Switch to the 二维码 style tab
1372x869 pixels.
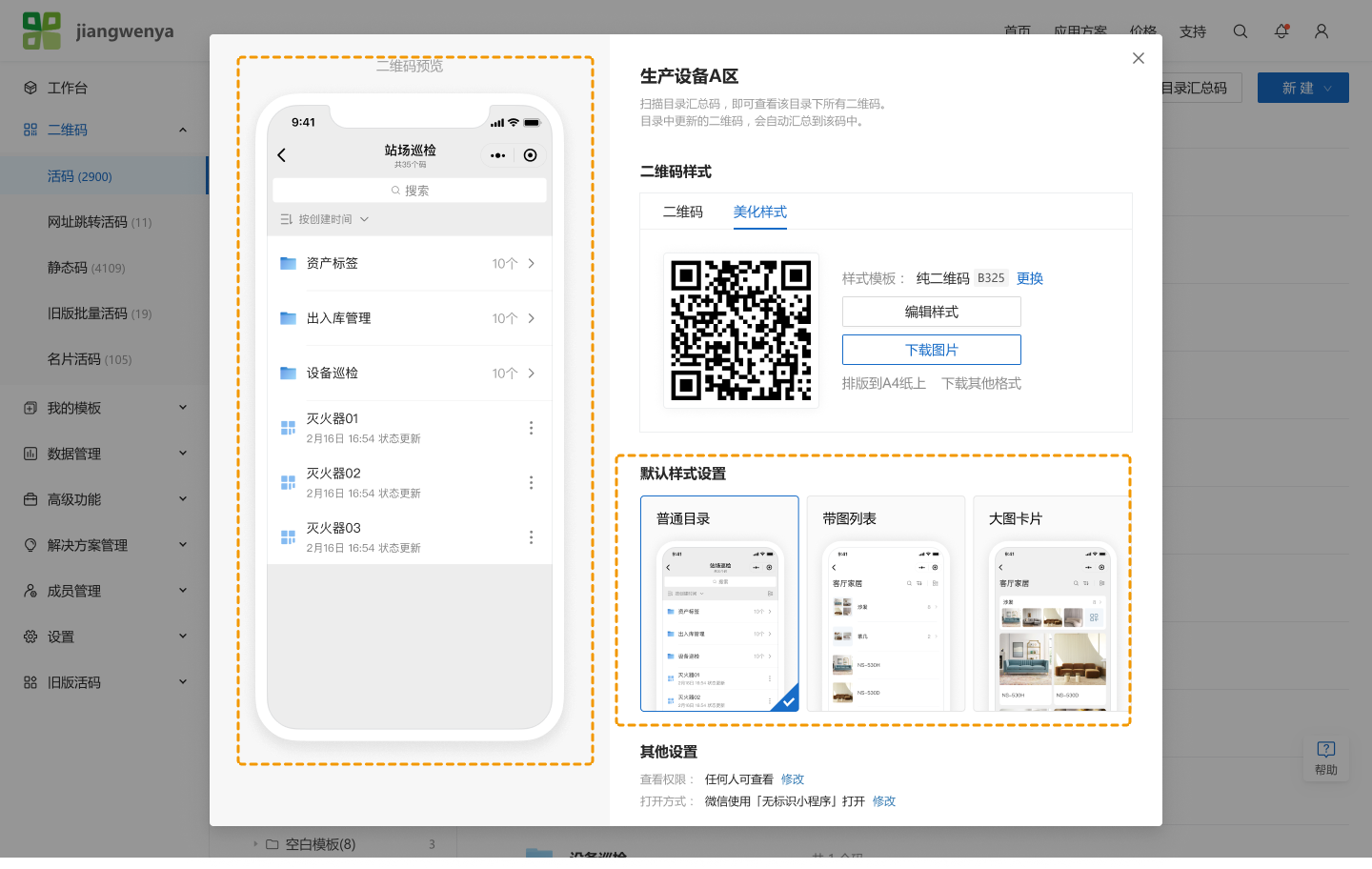683,212
